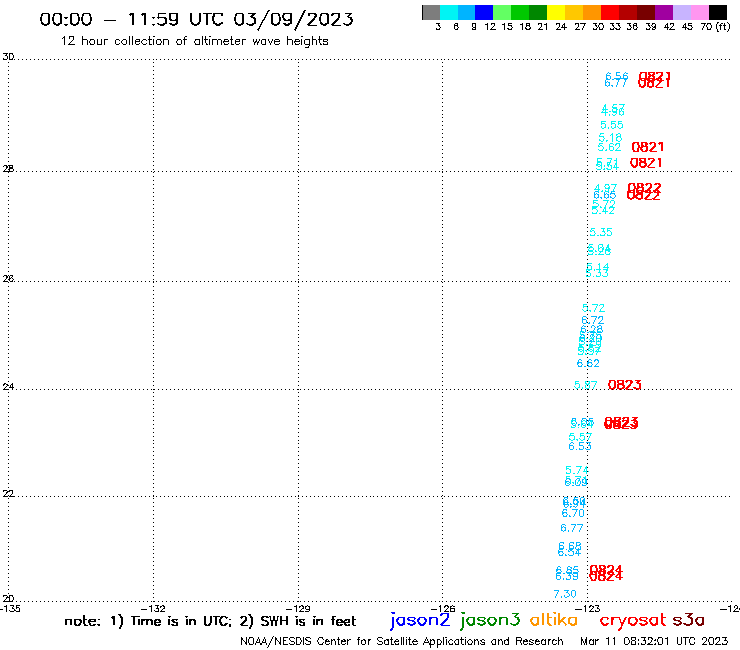Select the black swatch ending the color scale
This screenshot has width=740, height=650.
pos(718,12)
